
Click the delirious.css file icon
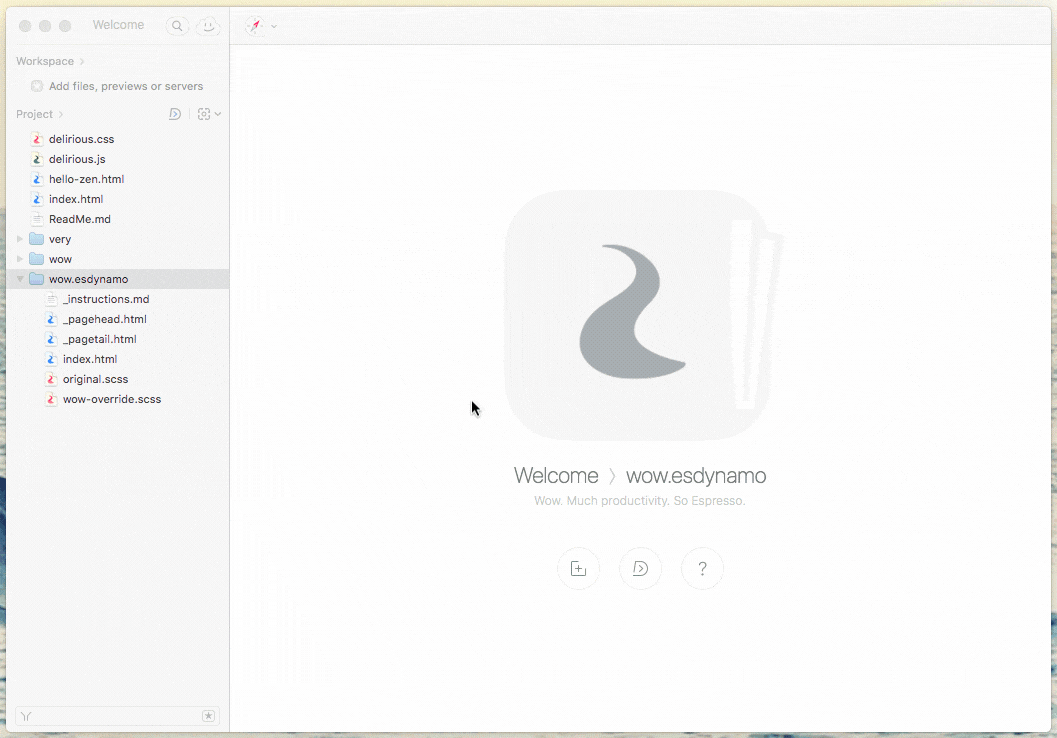[x=37, y=140]
